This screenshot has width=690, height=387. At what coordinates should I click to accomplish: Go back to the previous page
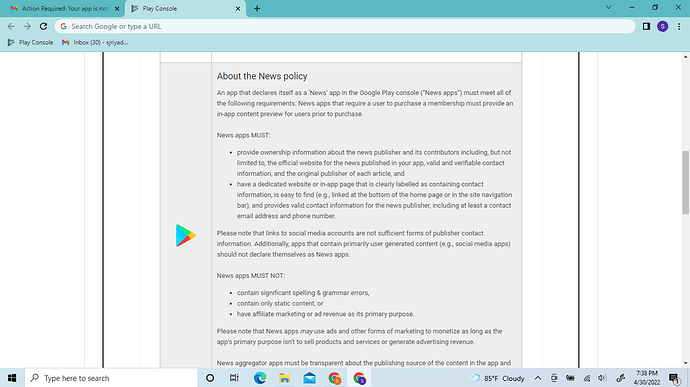tap(11, 26)
